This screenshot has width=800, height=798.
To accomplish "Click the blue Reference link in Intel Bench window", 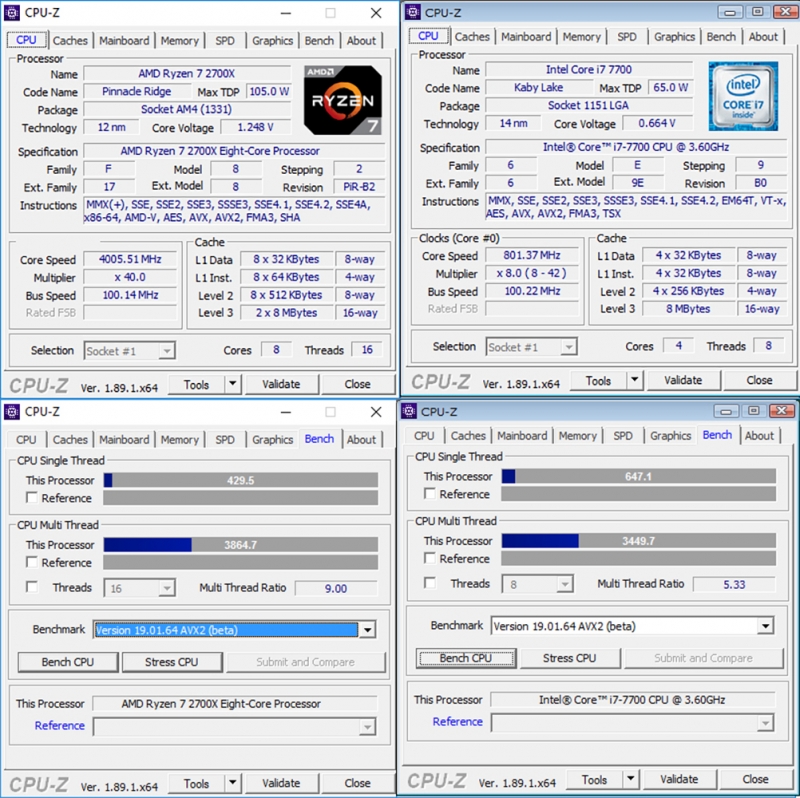I will click(x=458, y=721).
